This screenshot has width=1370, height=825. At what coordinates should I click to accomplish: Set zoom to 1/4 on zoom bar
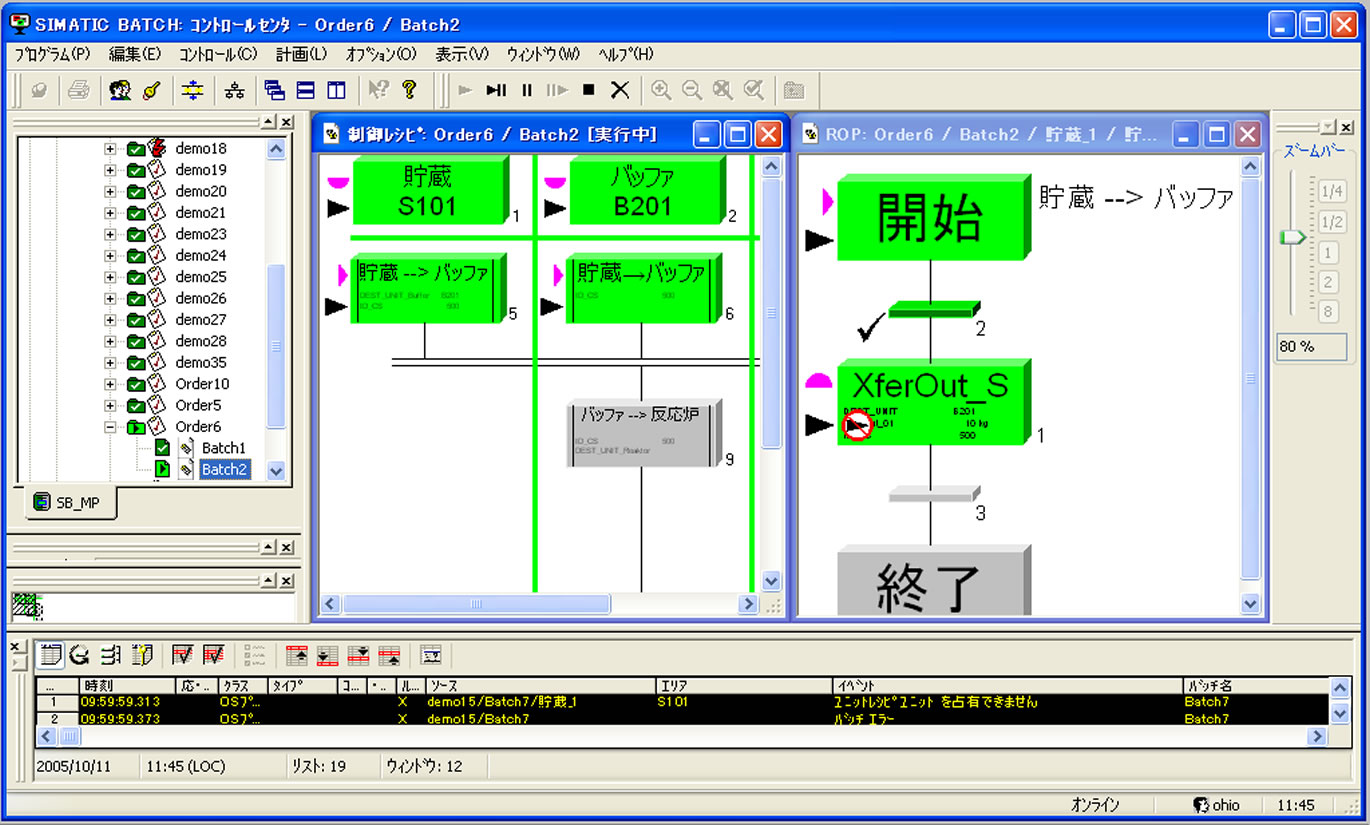1330,191
